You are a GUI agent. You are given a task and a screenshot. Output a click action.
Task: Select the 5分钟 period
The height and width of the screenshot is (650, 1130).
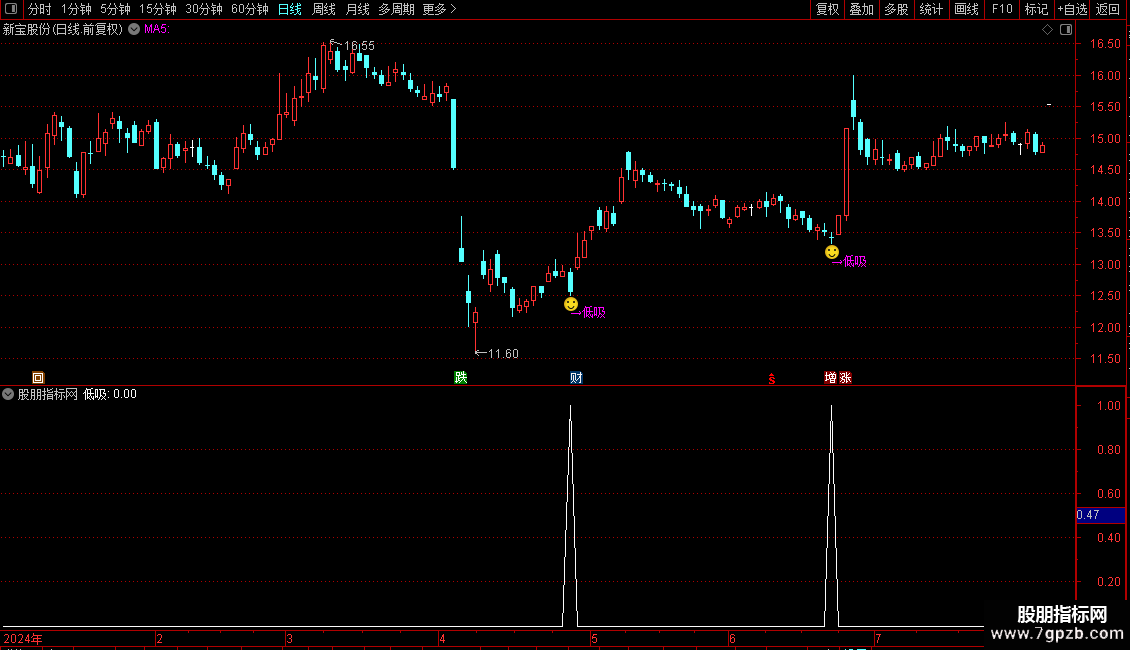(115, 9)
